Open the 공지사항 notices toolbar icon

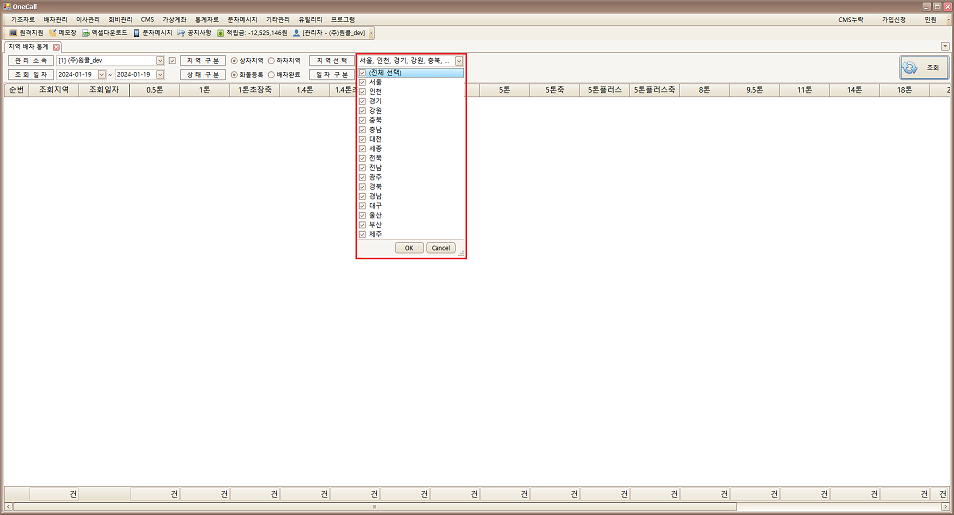pos(181,33)
